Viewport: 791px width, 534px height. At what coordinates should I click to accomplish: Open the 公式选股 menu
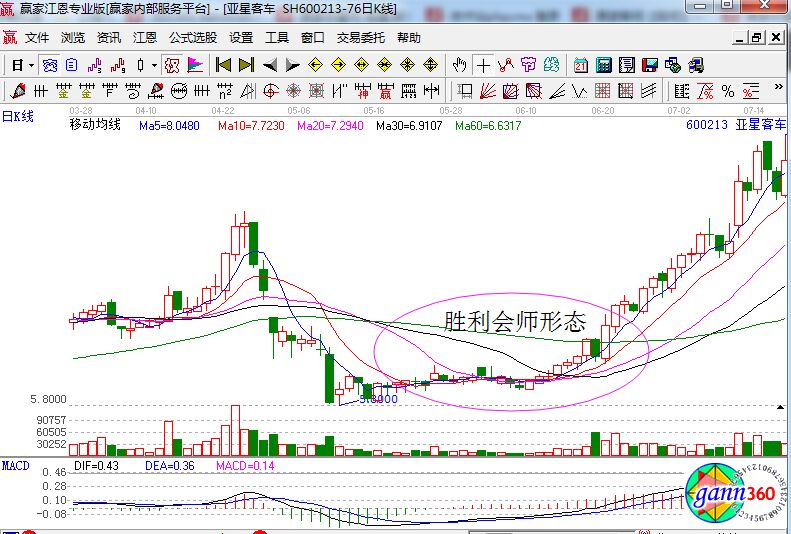pos(192,38)
